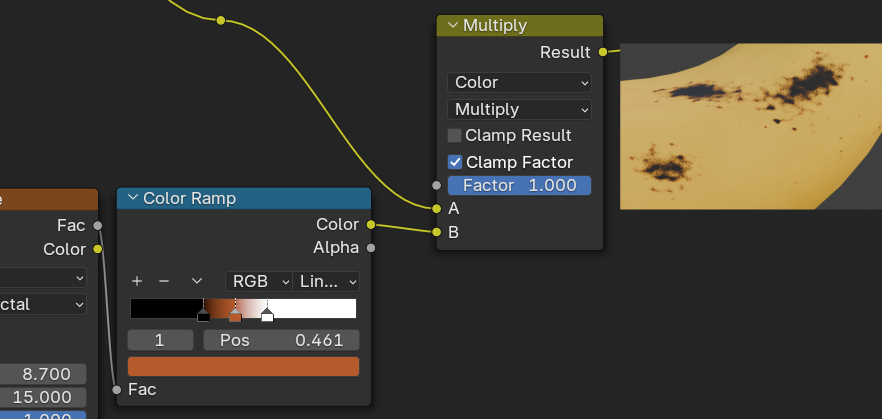Select the white color stop marker

click(267, 316)
